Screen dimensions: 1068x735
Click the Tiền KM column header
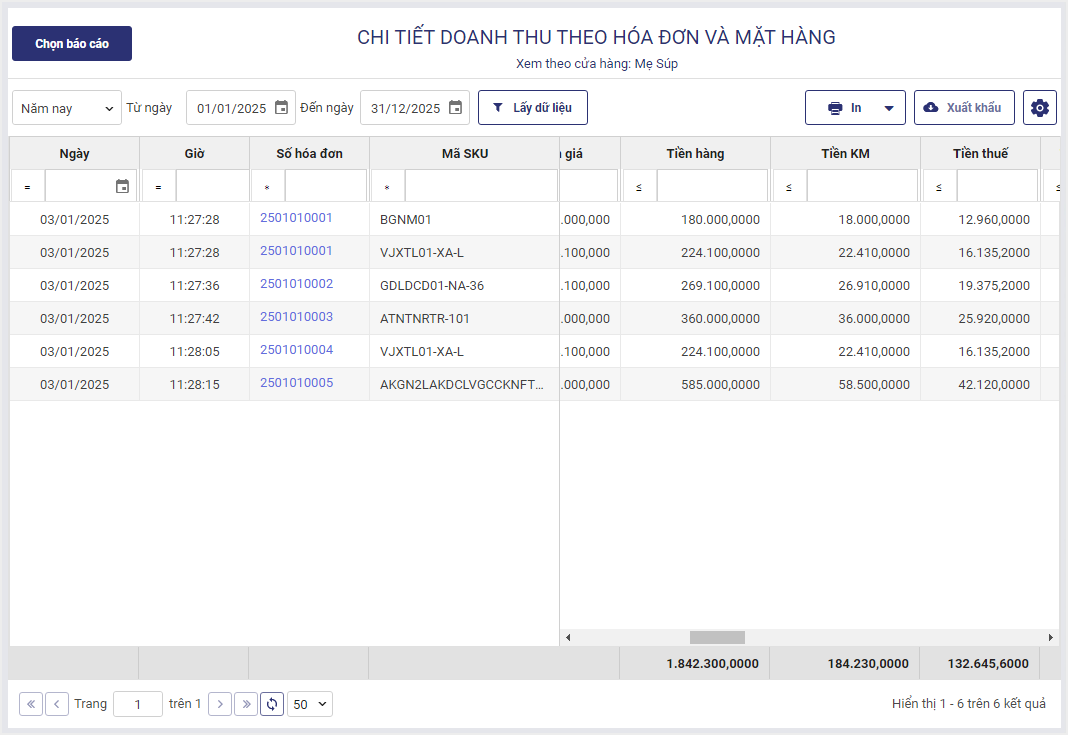pos(845,154)
